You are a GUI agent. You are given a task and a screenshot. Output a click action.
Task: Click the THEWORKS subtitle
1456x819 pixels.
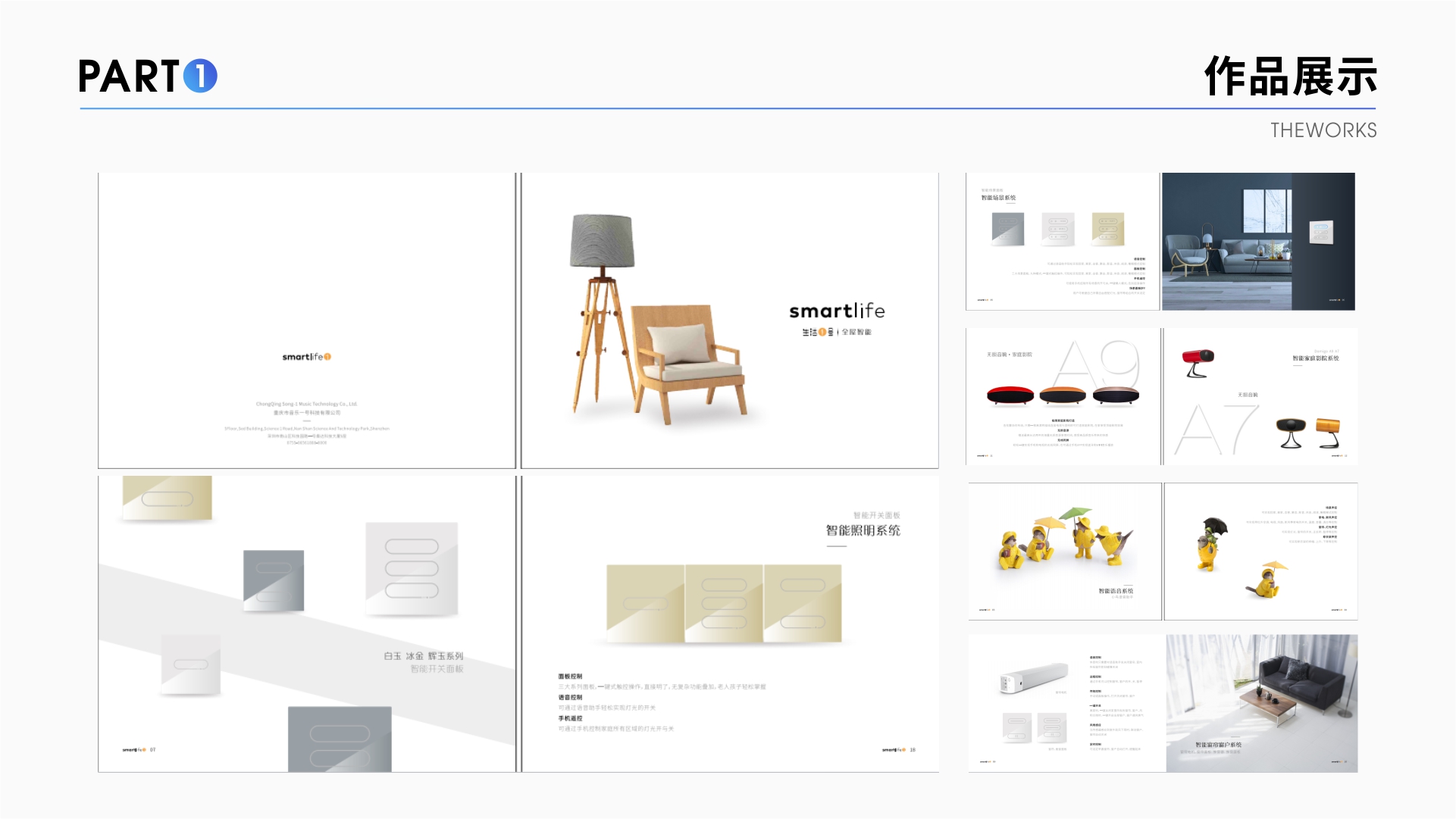(x=1323, y=130)
